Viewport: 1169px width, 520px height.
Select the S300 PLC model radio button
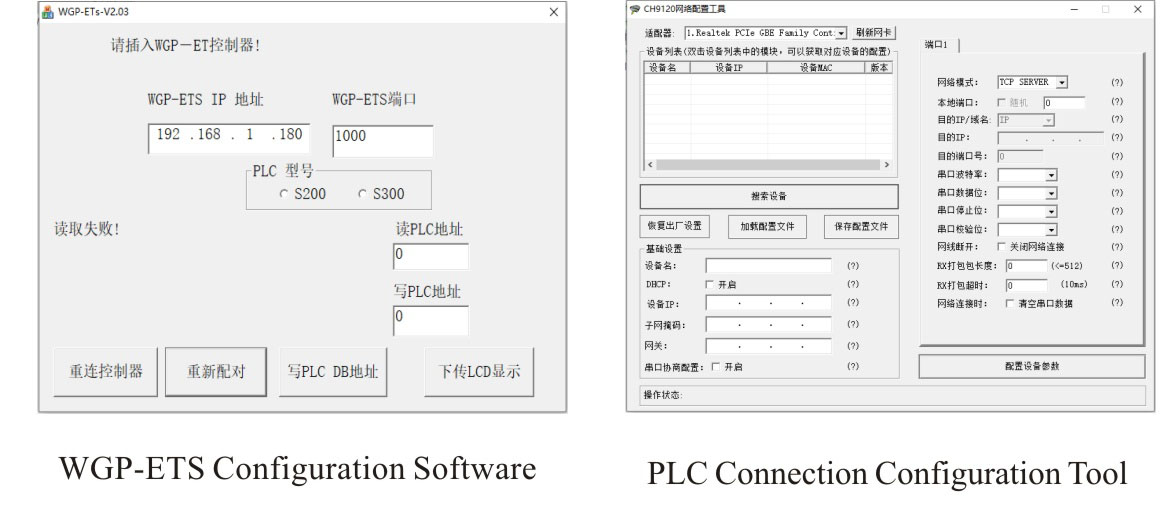(x=362, y=194)
